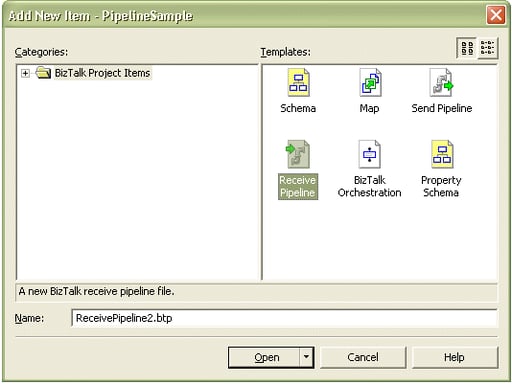
Task: Click the BizTalk Project Items folder icon
Action: (43, 73)
